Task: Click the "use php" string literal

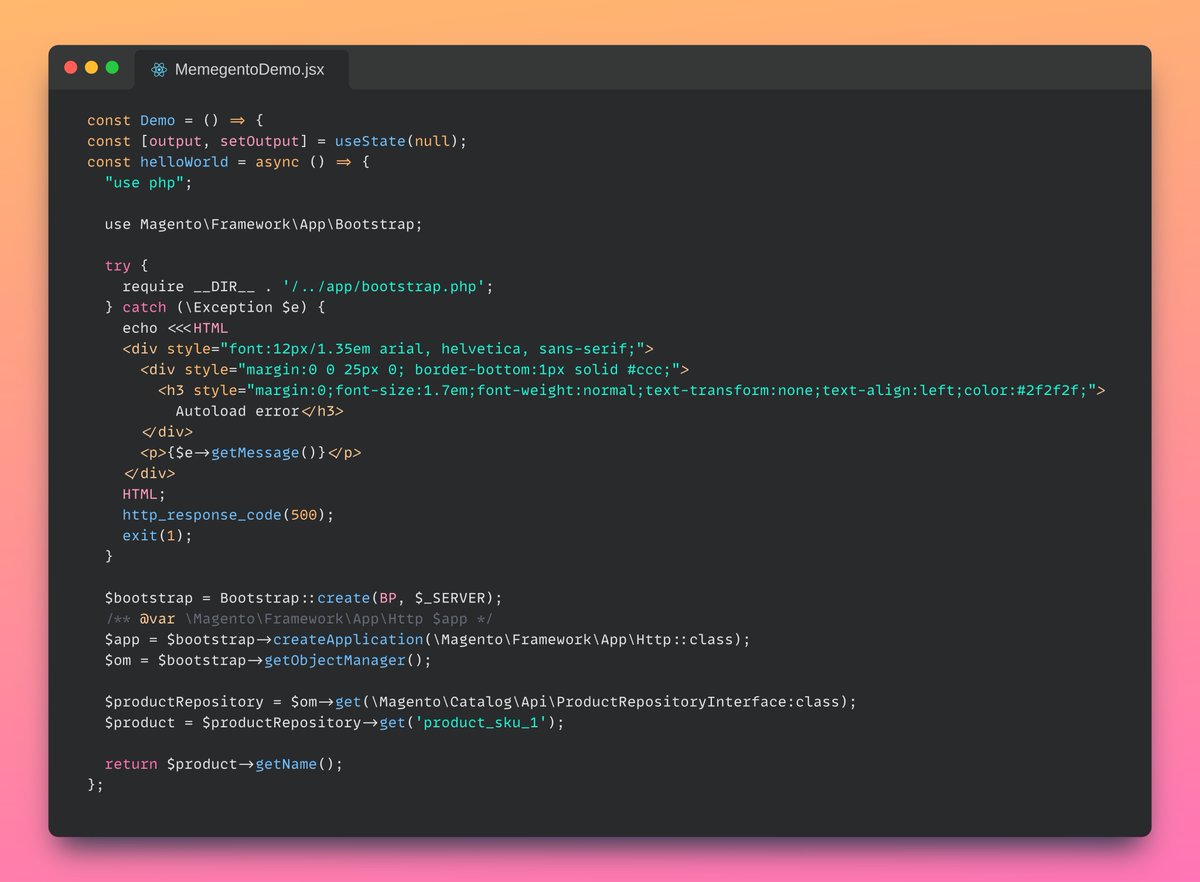Action: 144,183
